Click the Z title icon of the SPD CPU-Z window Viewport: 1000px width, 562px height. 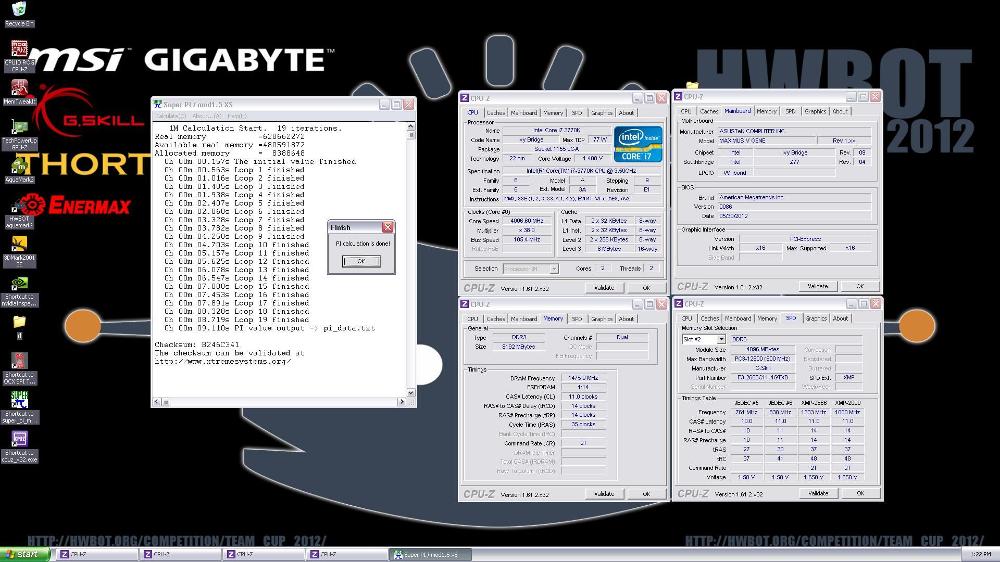(679, 304)
